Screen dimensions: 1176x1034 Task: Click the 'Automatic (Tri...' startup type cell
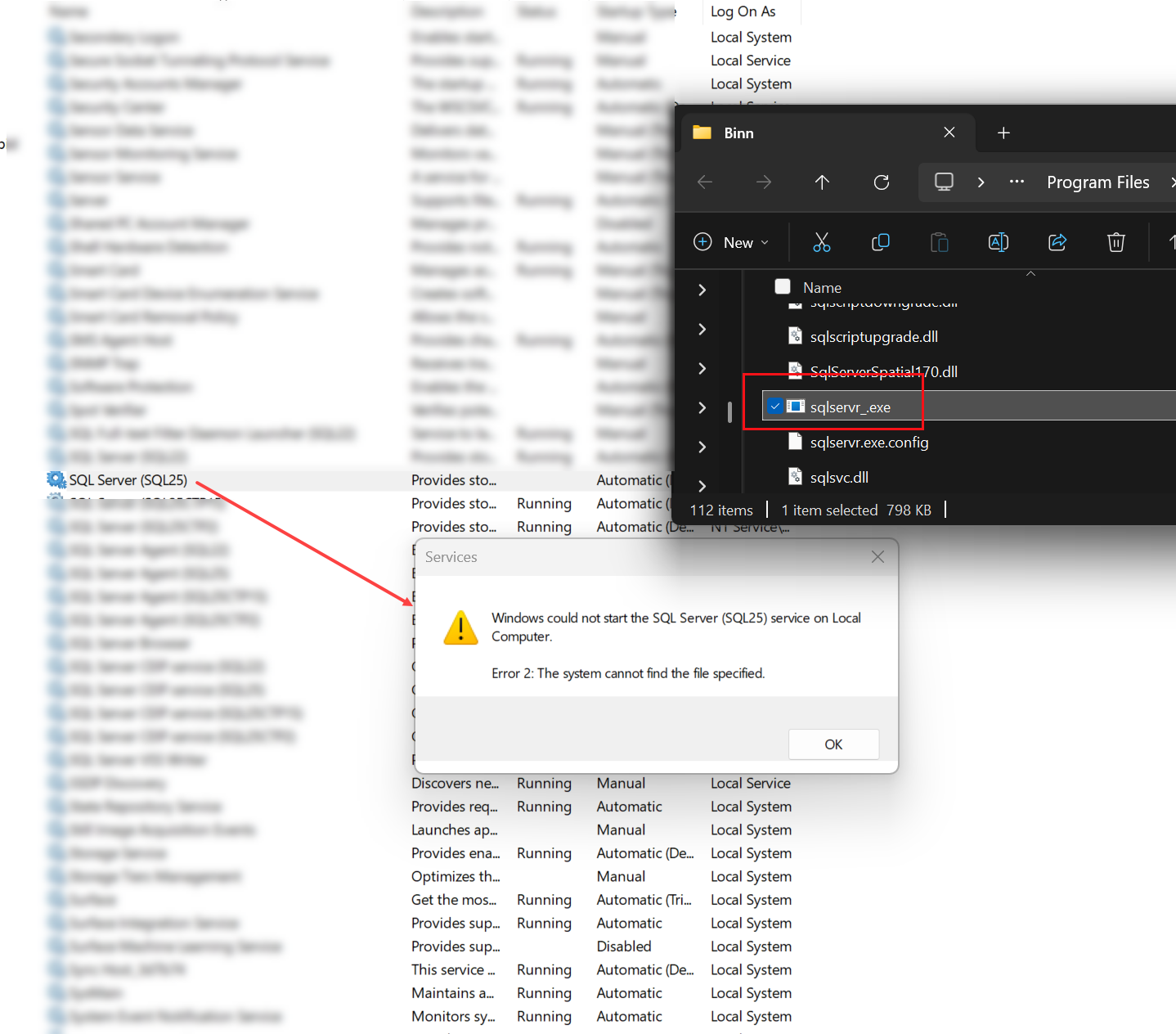644,900
